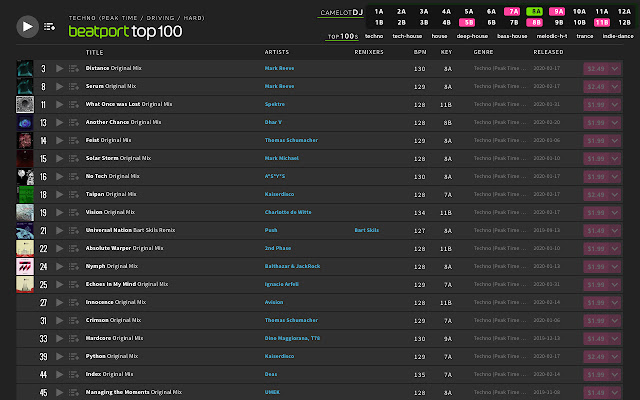Add Another Chance to the queue
The width and height of the screenshot is (640, 400).
(73, 122)
